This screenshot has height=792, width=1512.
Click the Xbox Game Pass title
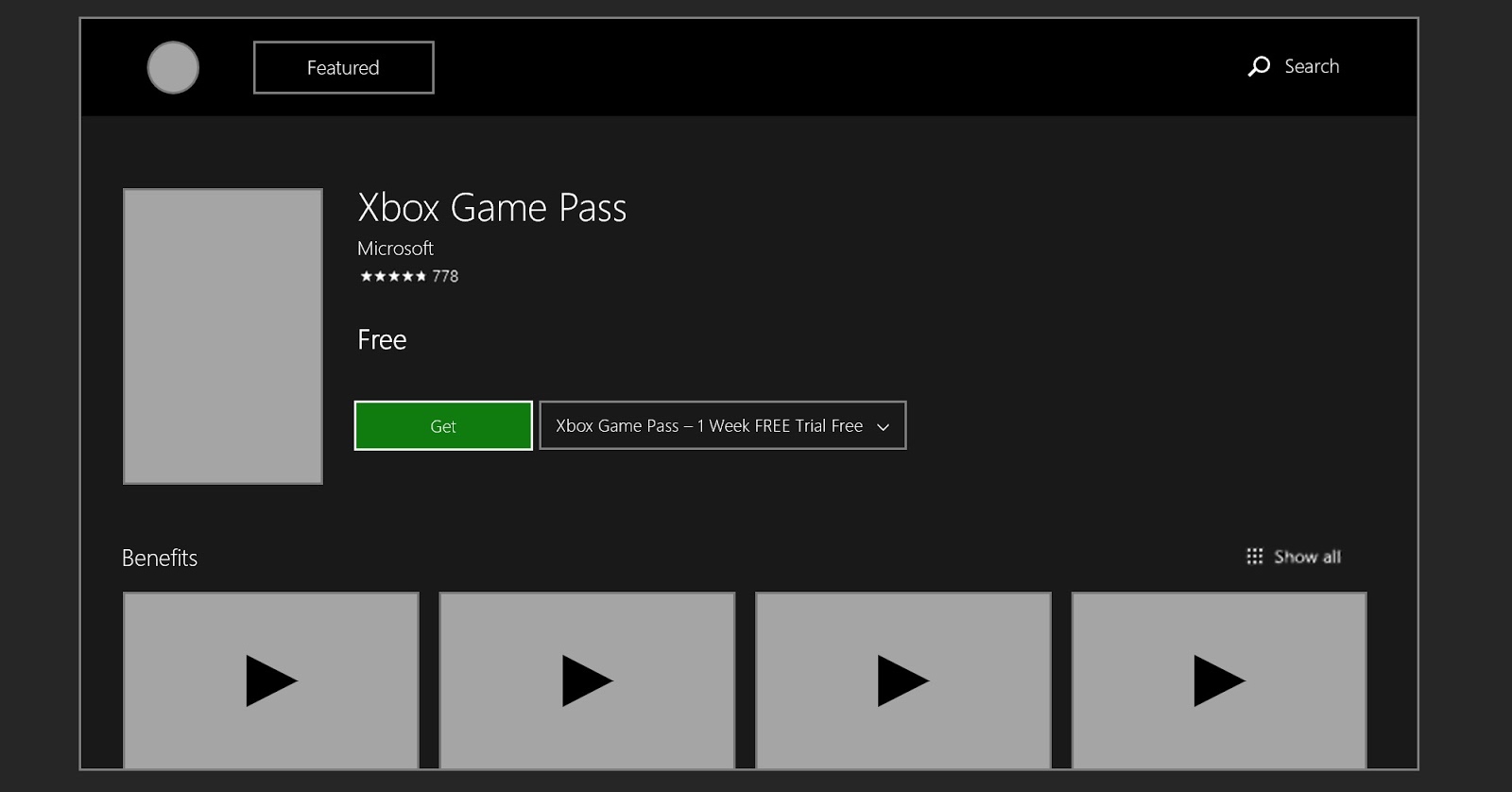tap(492, 208)
